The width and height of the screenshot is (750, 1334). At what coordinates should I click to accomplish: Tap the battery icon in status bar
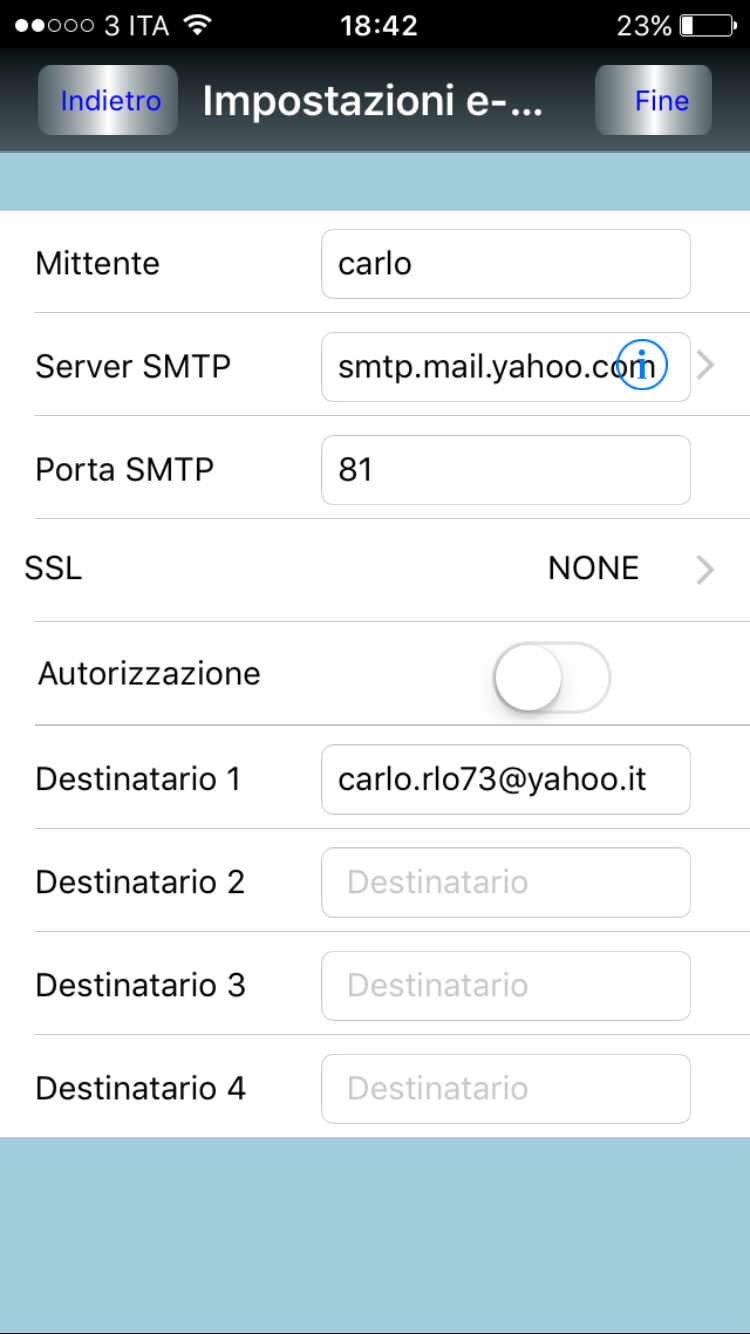[x=706, y=25]
